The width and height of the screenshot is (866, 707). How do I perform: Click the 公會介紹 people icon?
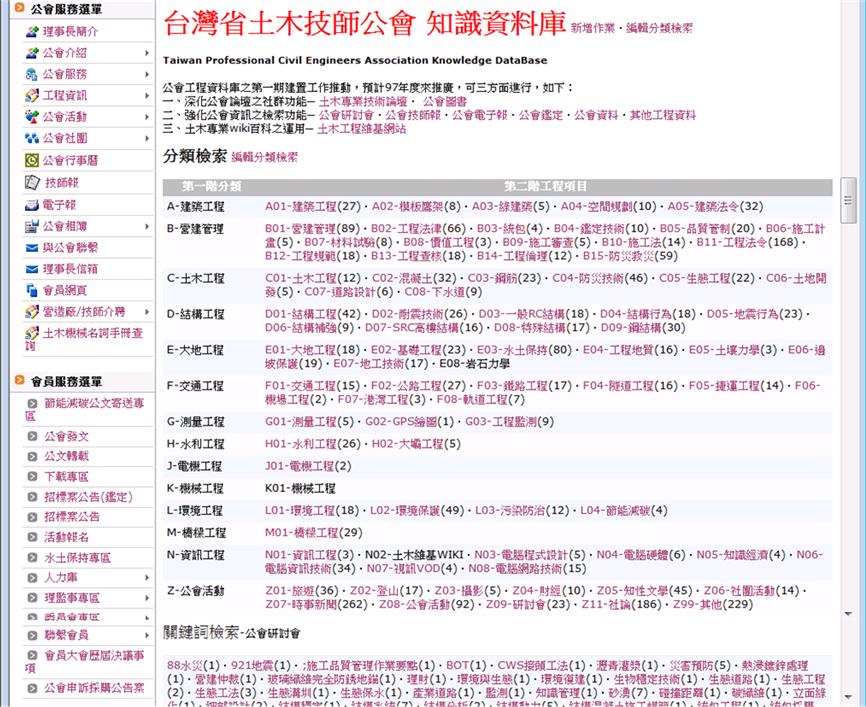(31, 53)
